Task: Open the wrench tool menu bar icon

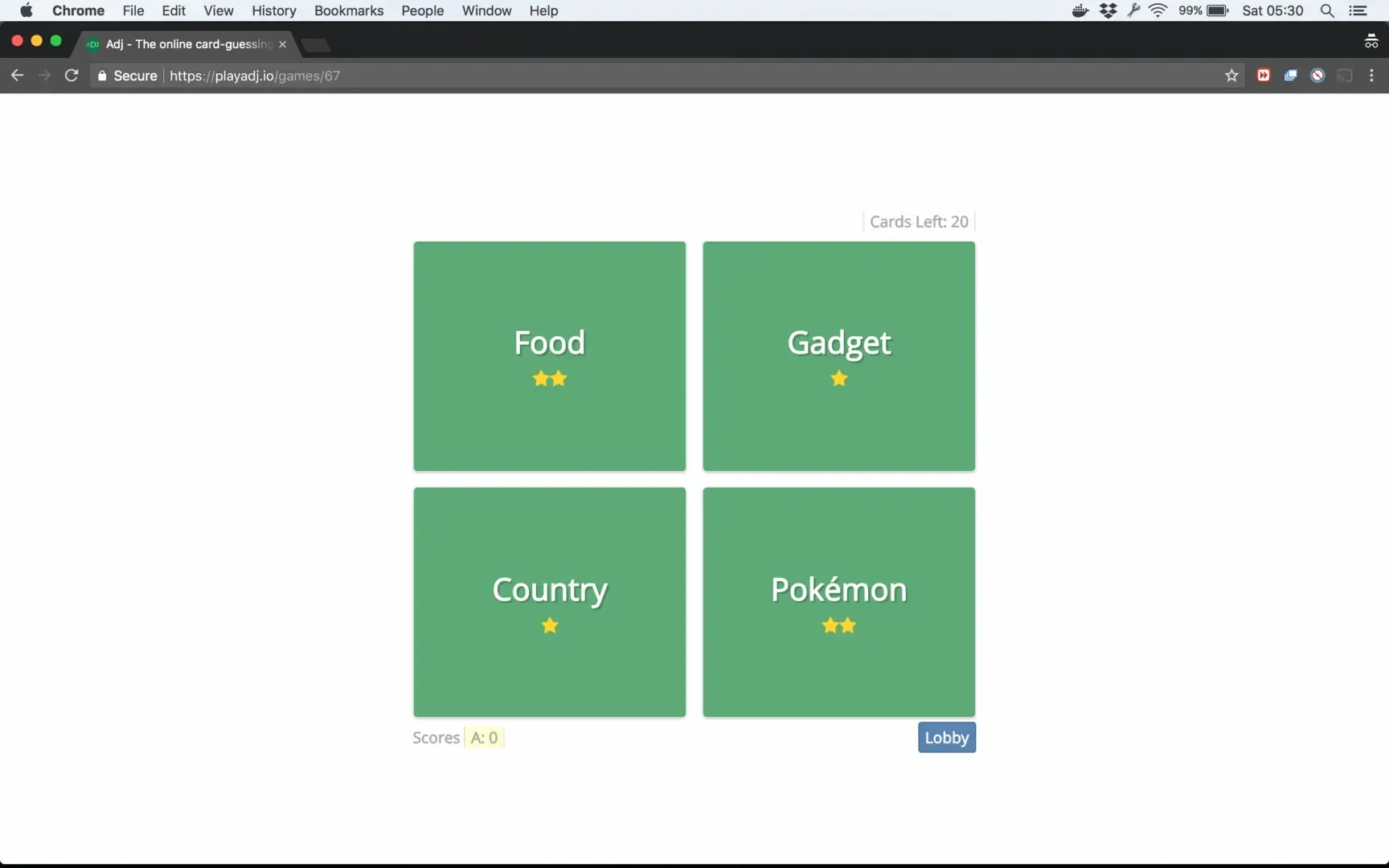Action: [1133, 10]
